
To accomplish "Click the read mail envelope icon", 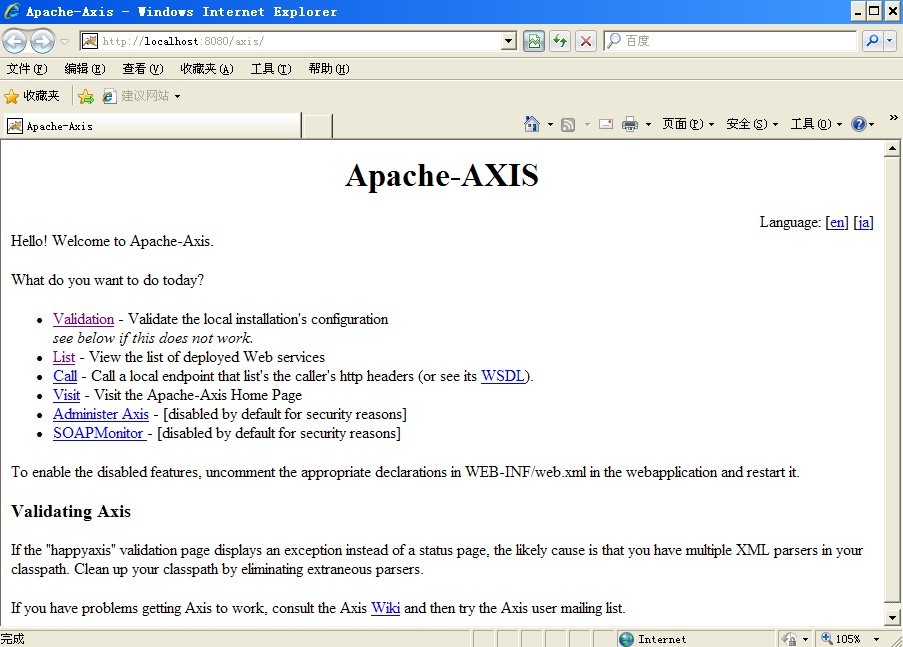I will [605, 123].
